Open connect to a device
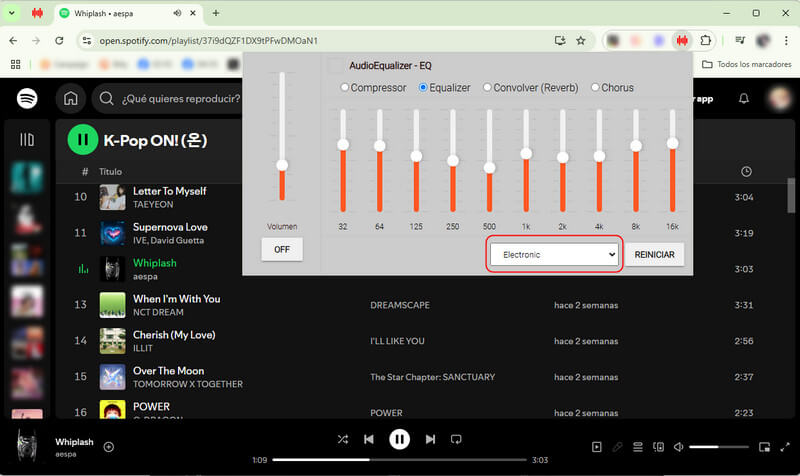This screenshot has height=476, width=800. coord(659,447)
